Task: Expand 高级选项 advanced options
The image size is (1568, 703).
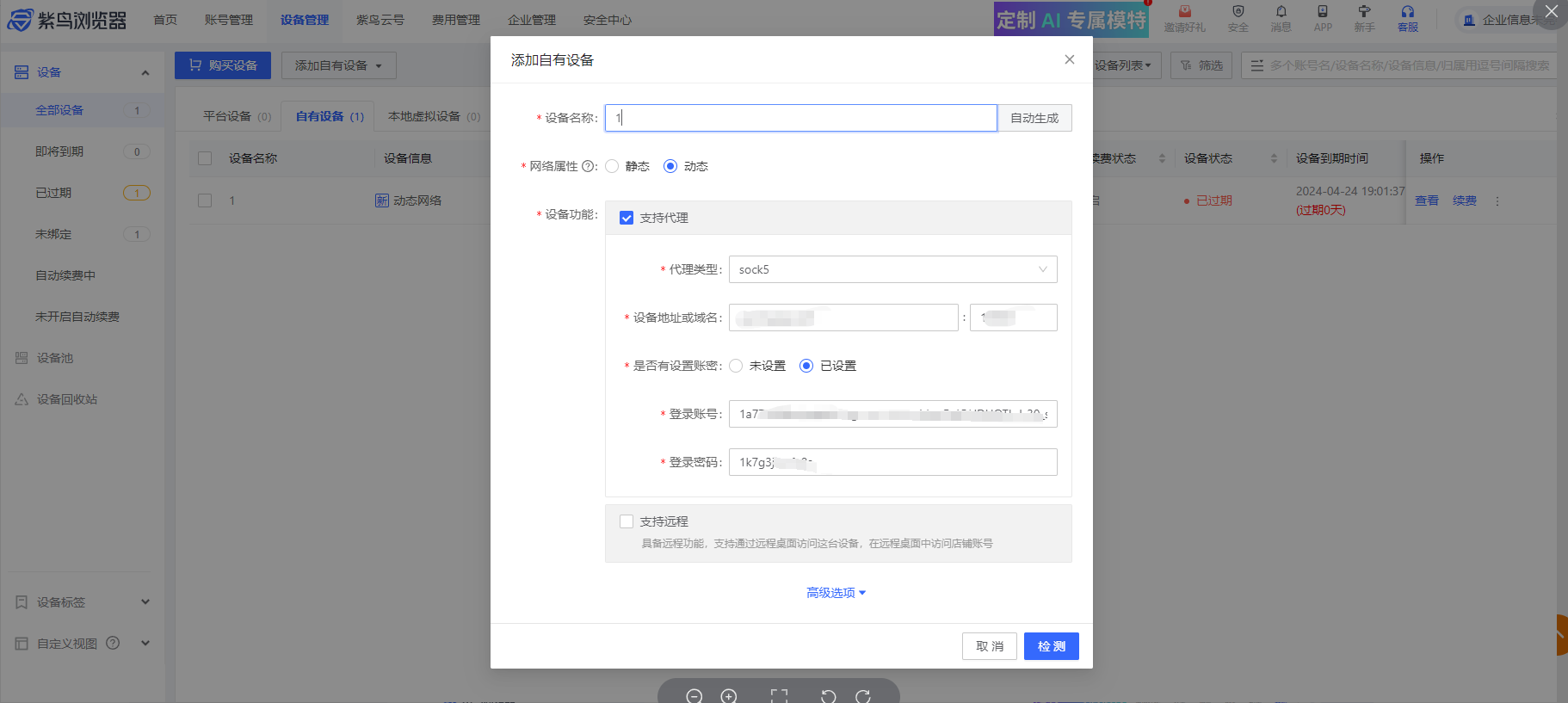Action: tap(836, 593)
